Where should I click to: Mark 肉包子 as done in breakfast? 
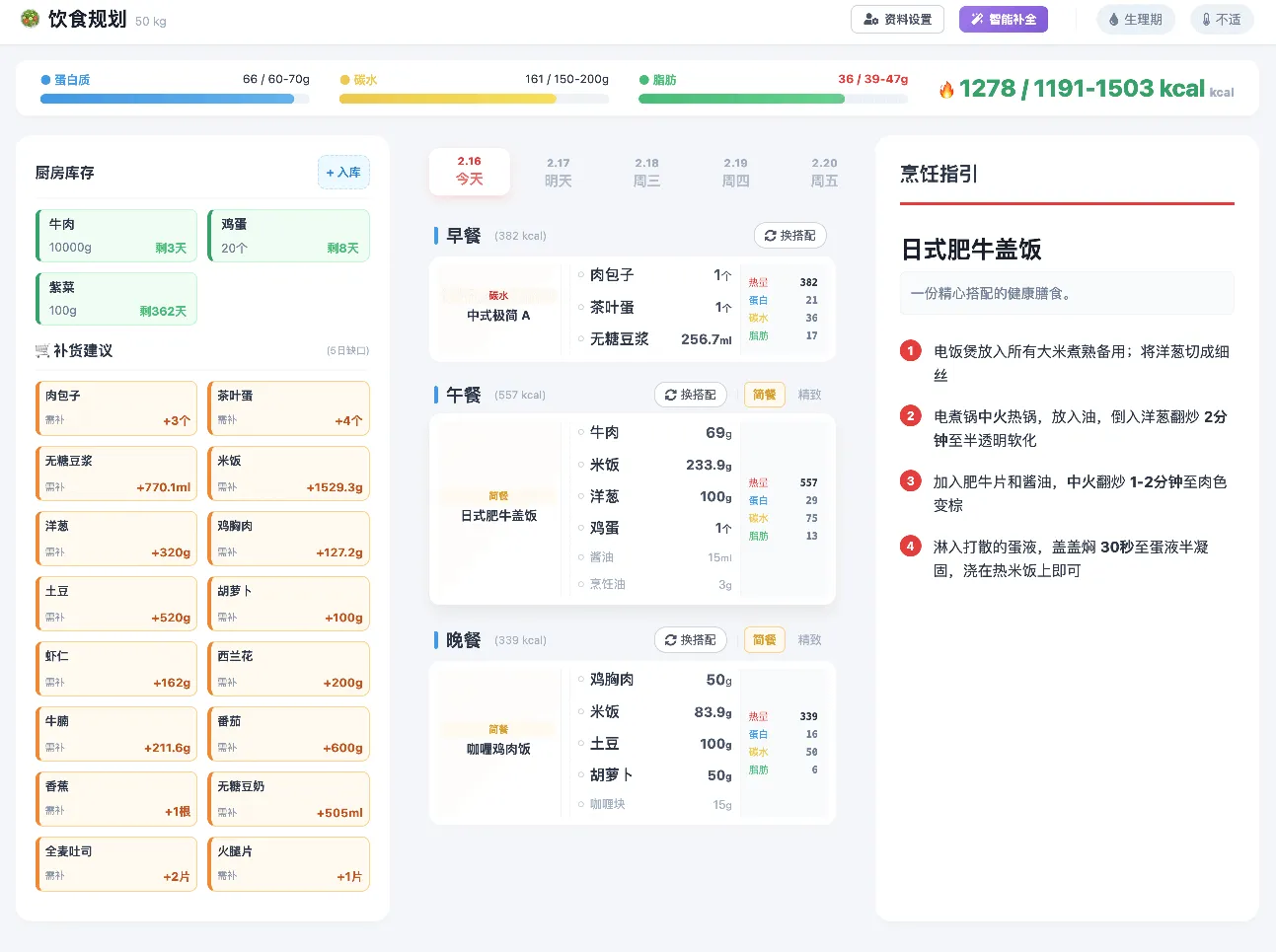[581, 275]
